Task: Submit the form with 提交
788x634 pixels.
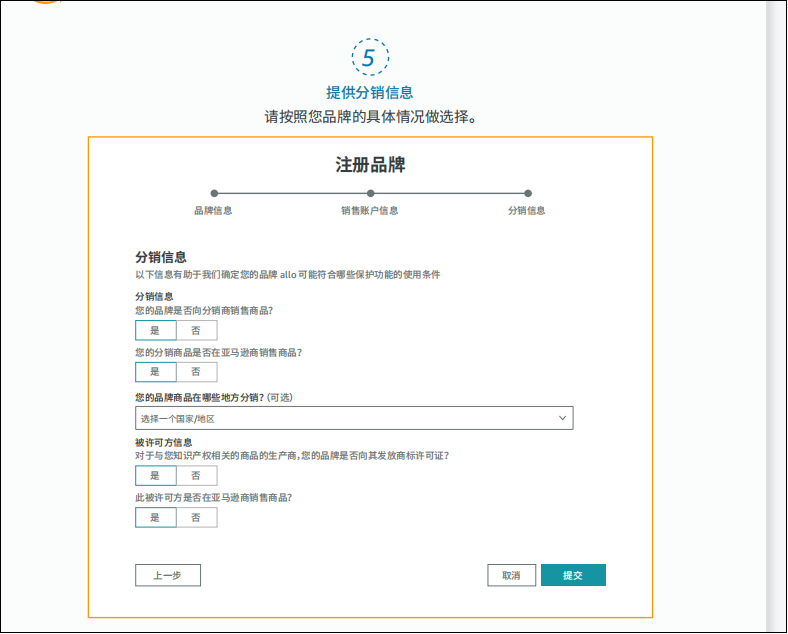Action: [573, 575]
